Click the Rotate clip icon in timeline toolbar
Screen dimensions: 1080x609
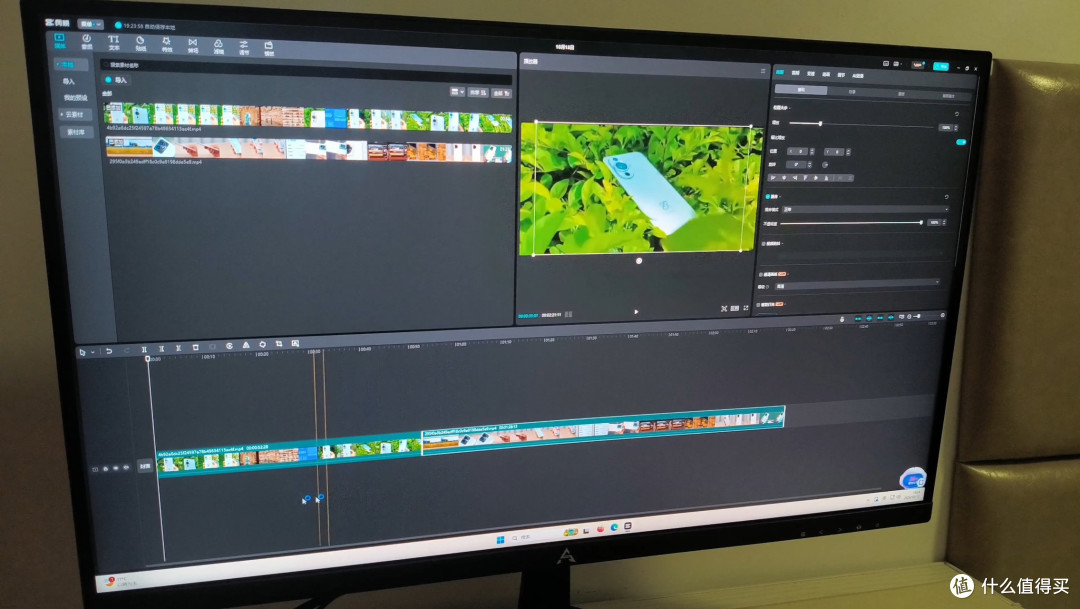point(262,344)
